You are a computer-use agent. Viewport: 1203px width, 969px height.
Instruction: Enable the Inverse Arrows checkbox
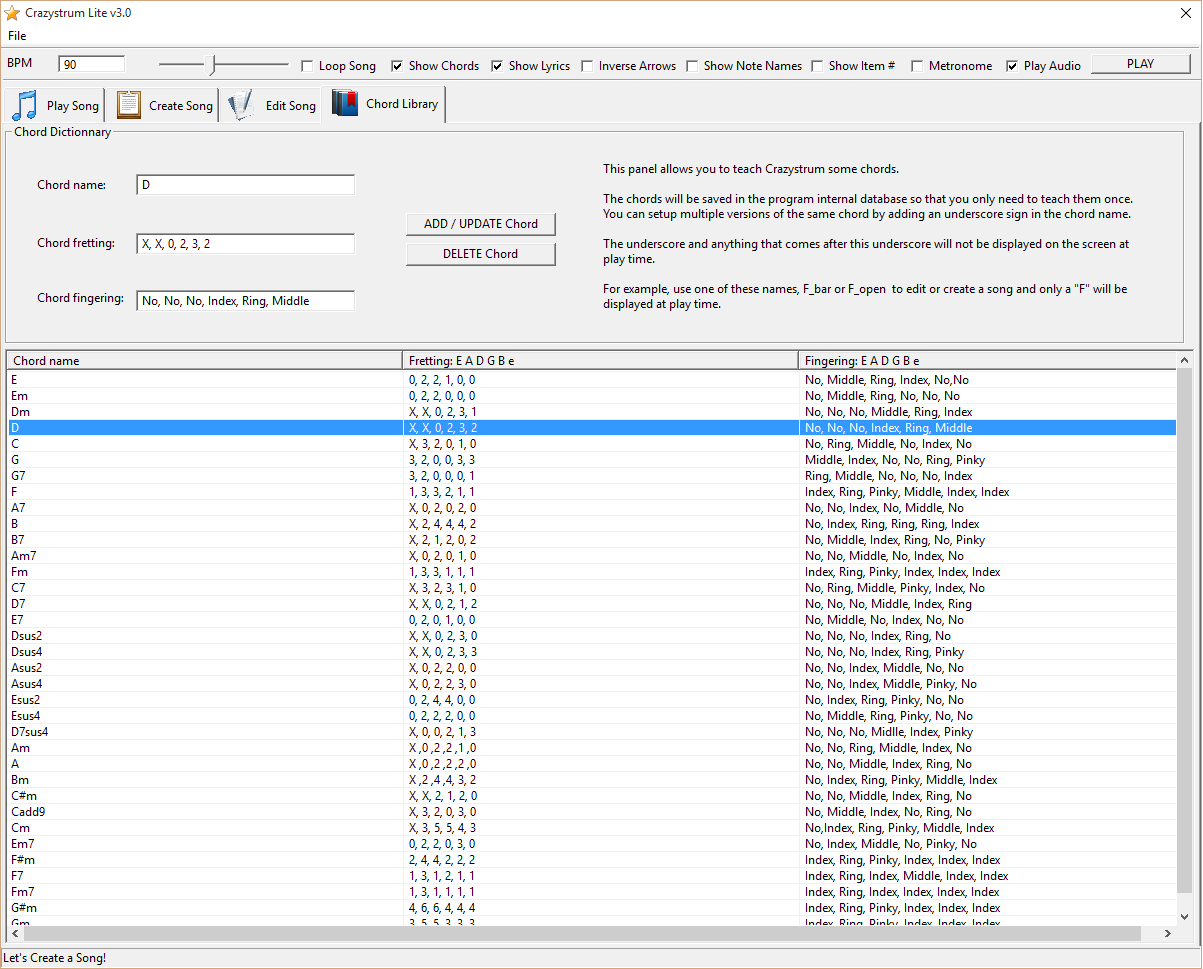588,66
